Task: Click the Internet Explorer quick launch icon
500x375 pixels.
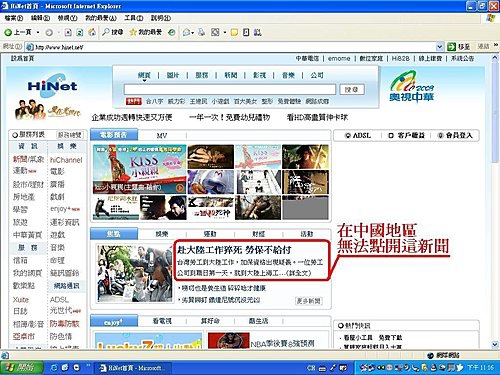Action: pyautogui.click(x=54, y=368)
